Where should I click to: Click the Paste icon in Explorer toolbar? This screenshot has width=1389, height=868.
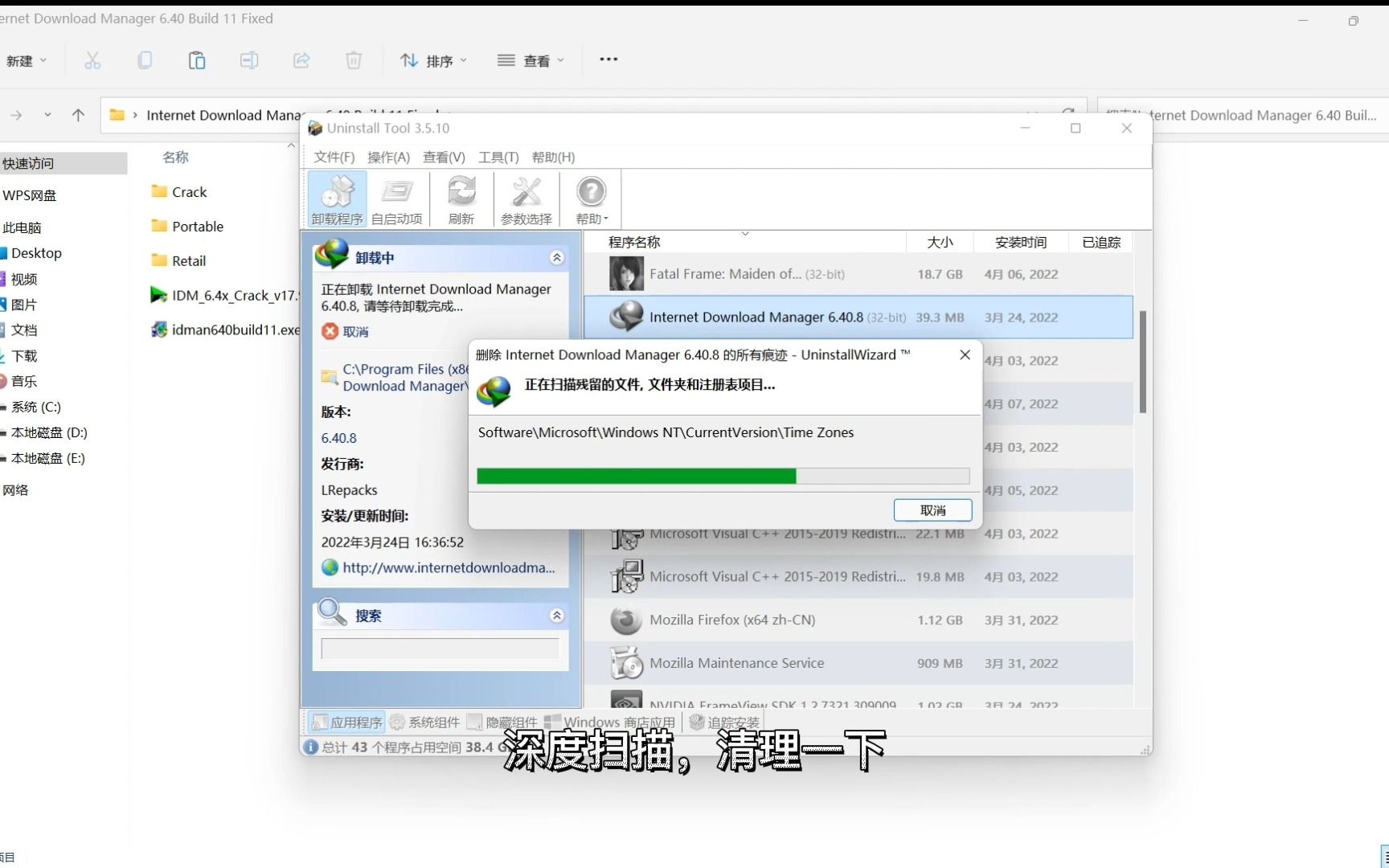click(x=197, y=60)
